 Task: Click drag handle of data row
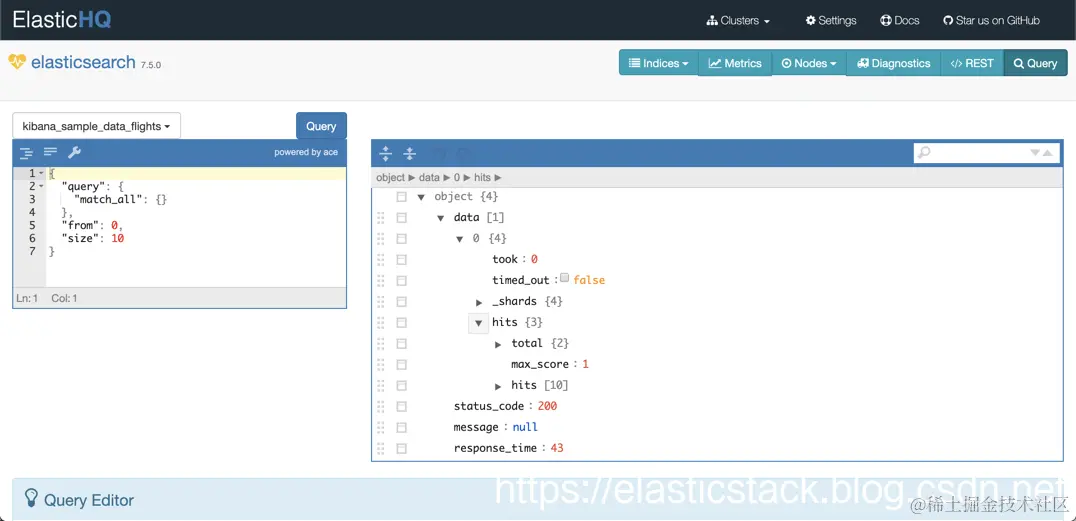point(380,218)
